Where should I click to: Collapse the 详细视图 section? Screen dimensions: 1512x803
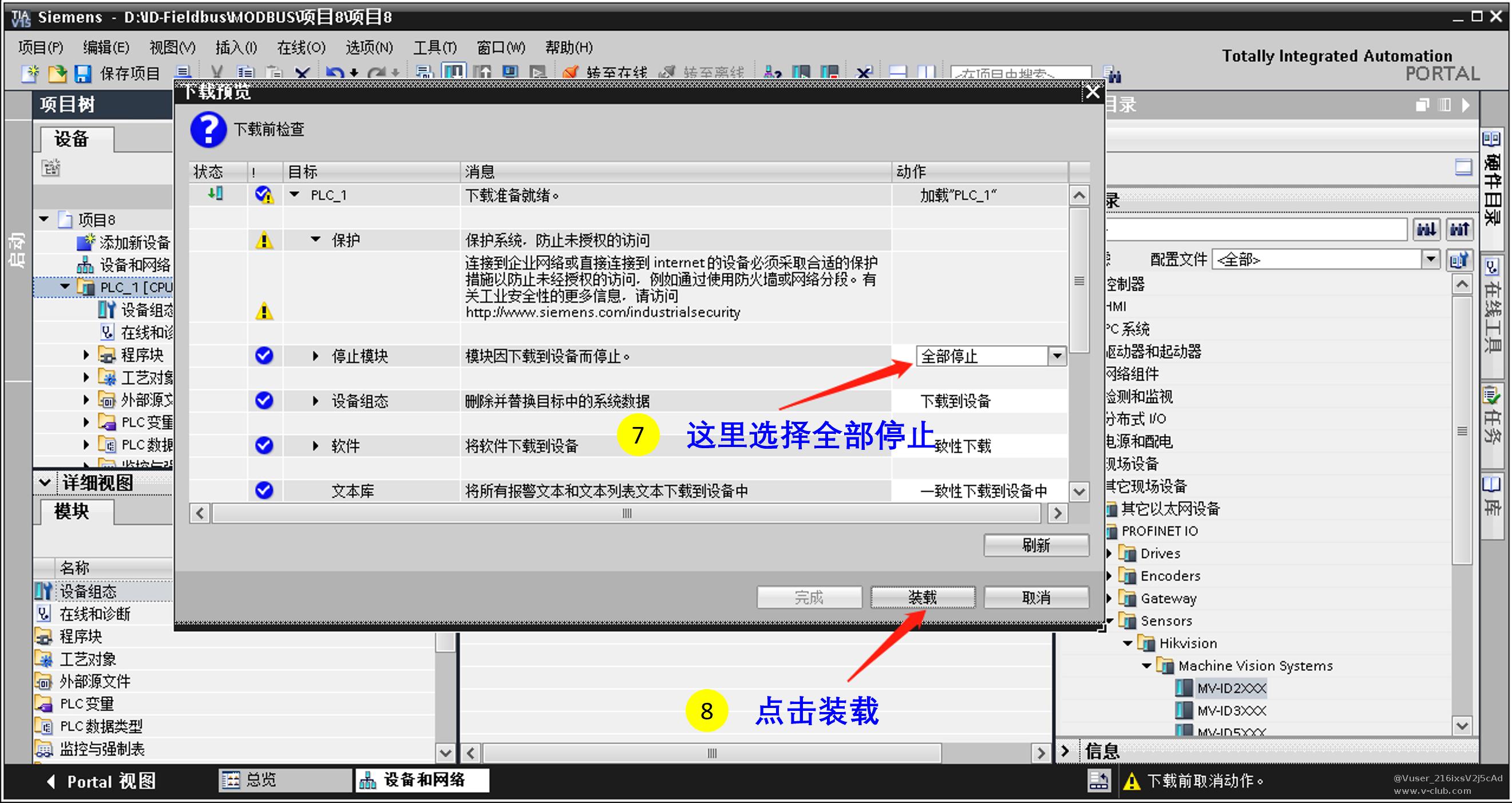click(45, 483)
